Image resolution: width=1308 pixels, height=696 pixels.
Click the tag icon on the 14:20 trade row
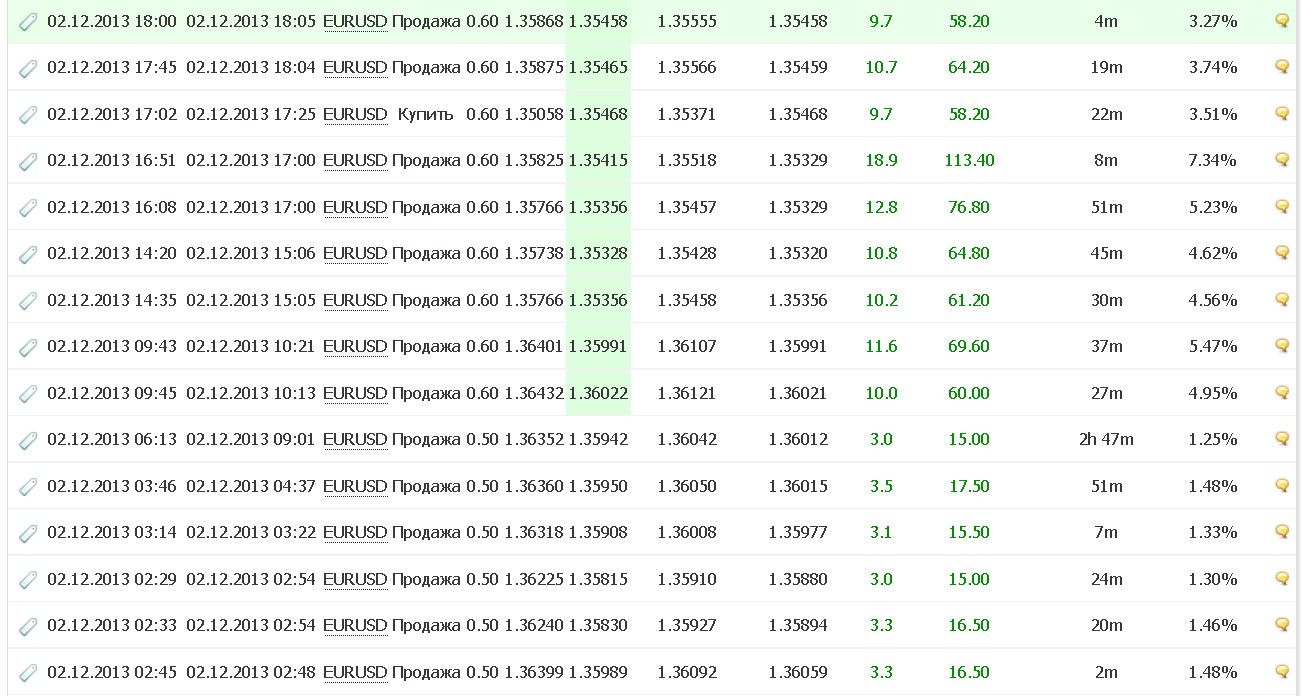[28, 254]
